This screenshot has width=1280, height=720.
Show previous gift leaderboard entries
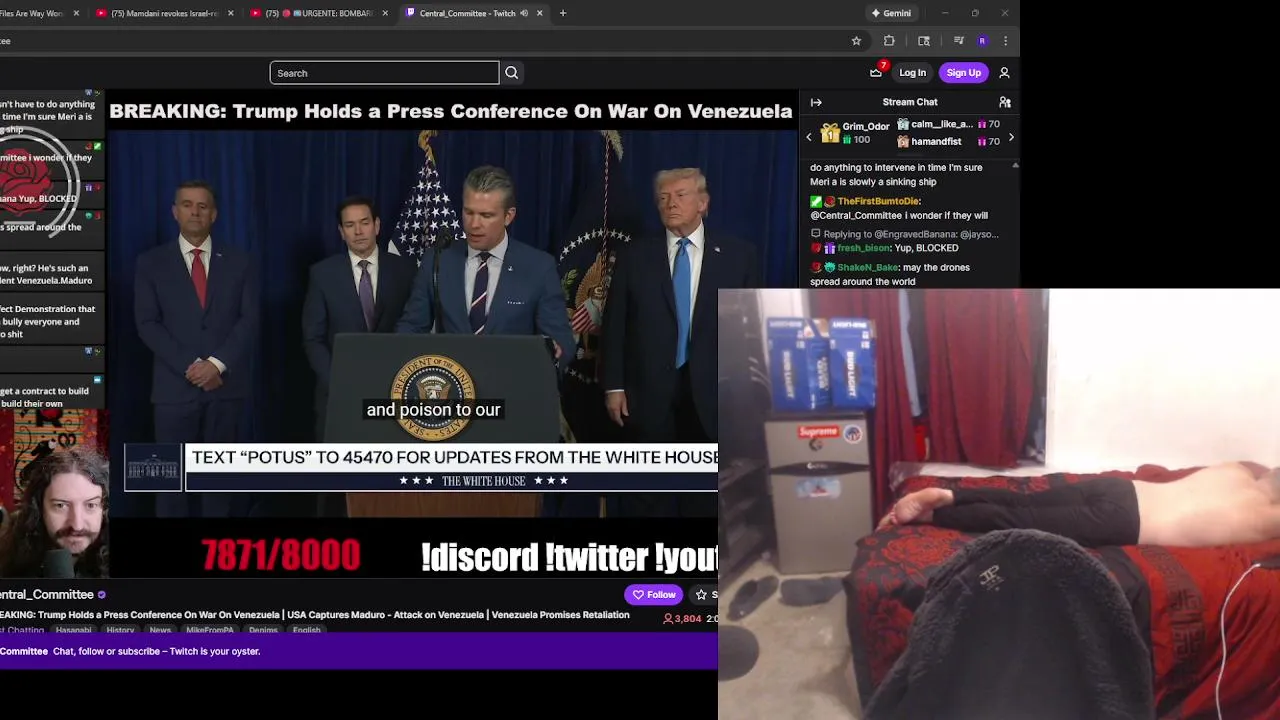click(x=809, y=137)
